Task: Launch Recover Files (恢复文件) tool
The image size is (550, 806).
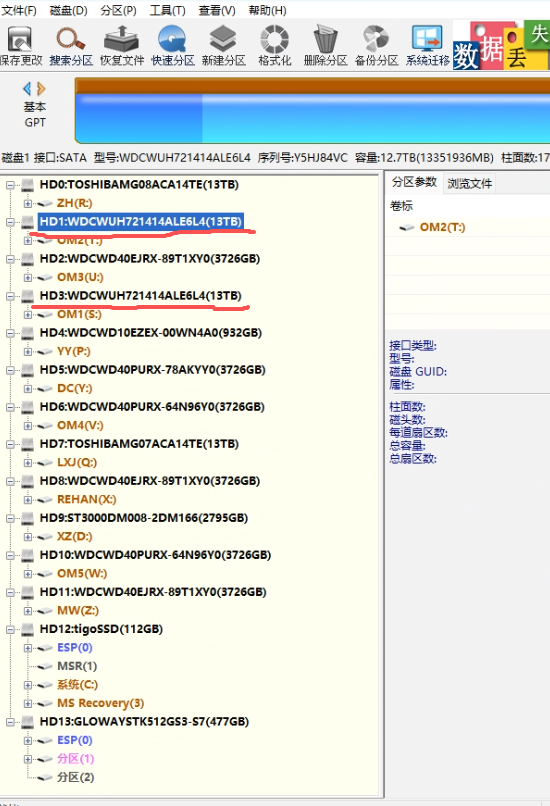Action: pos(122,46)
